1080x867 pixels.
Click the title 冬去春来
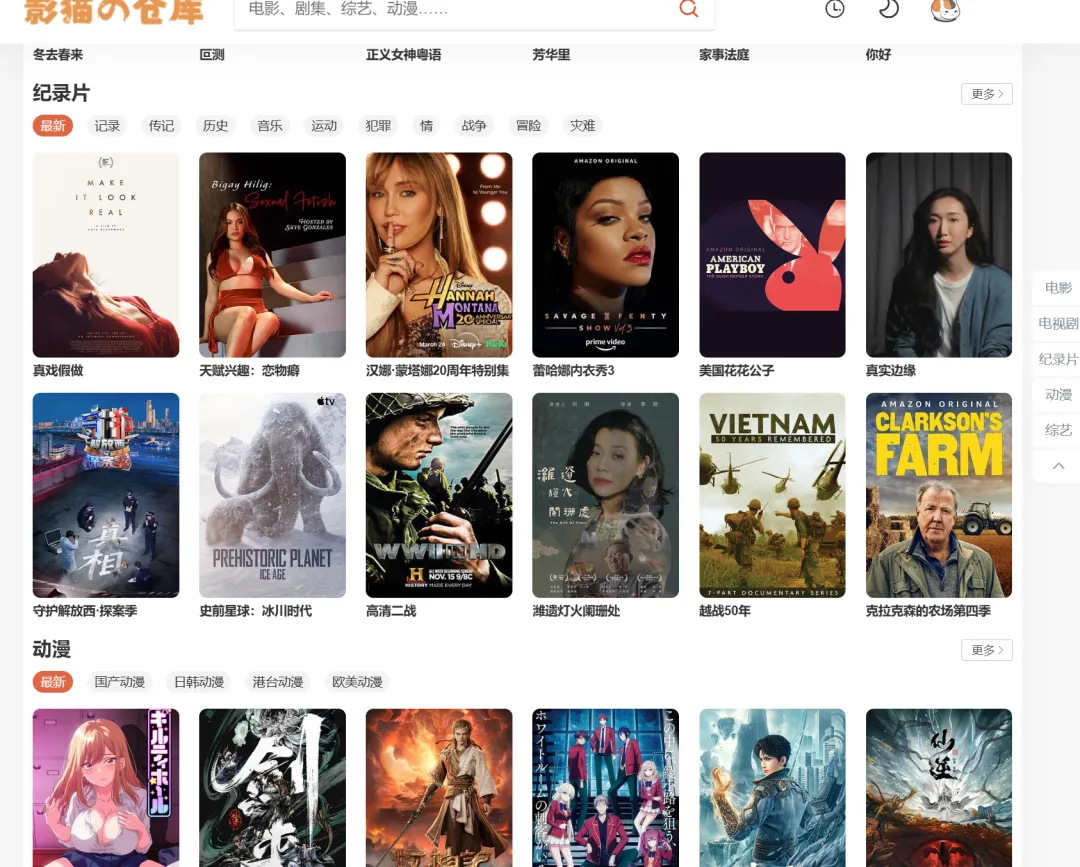pos(58,54)
